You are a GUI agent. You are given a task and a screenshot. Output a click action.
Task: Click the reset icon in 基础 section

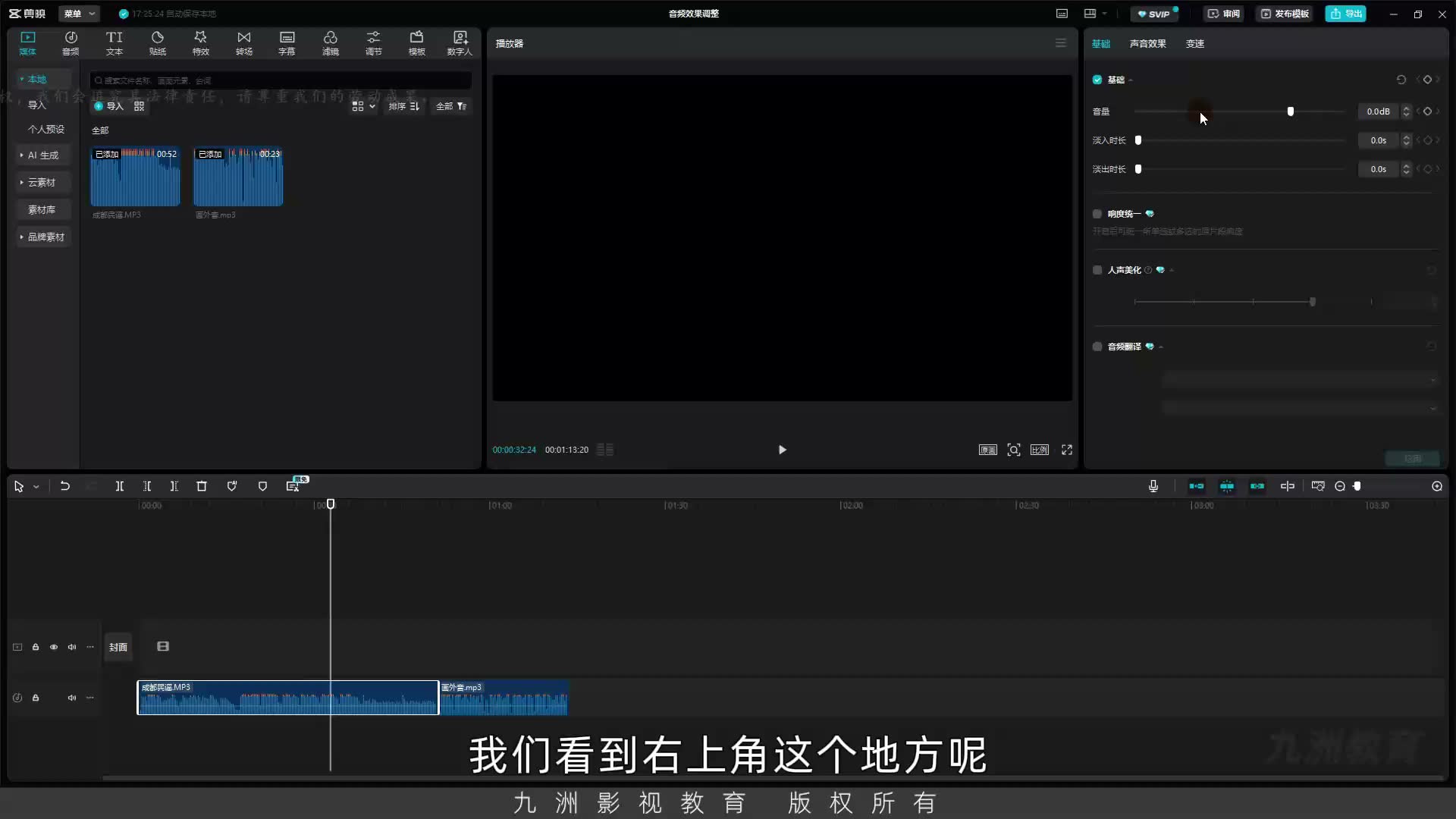[1401, 80]
